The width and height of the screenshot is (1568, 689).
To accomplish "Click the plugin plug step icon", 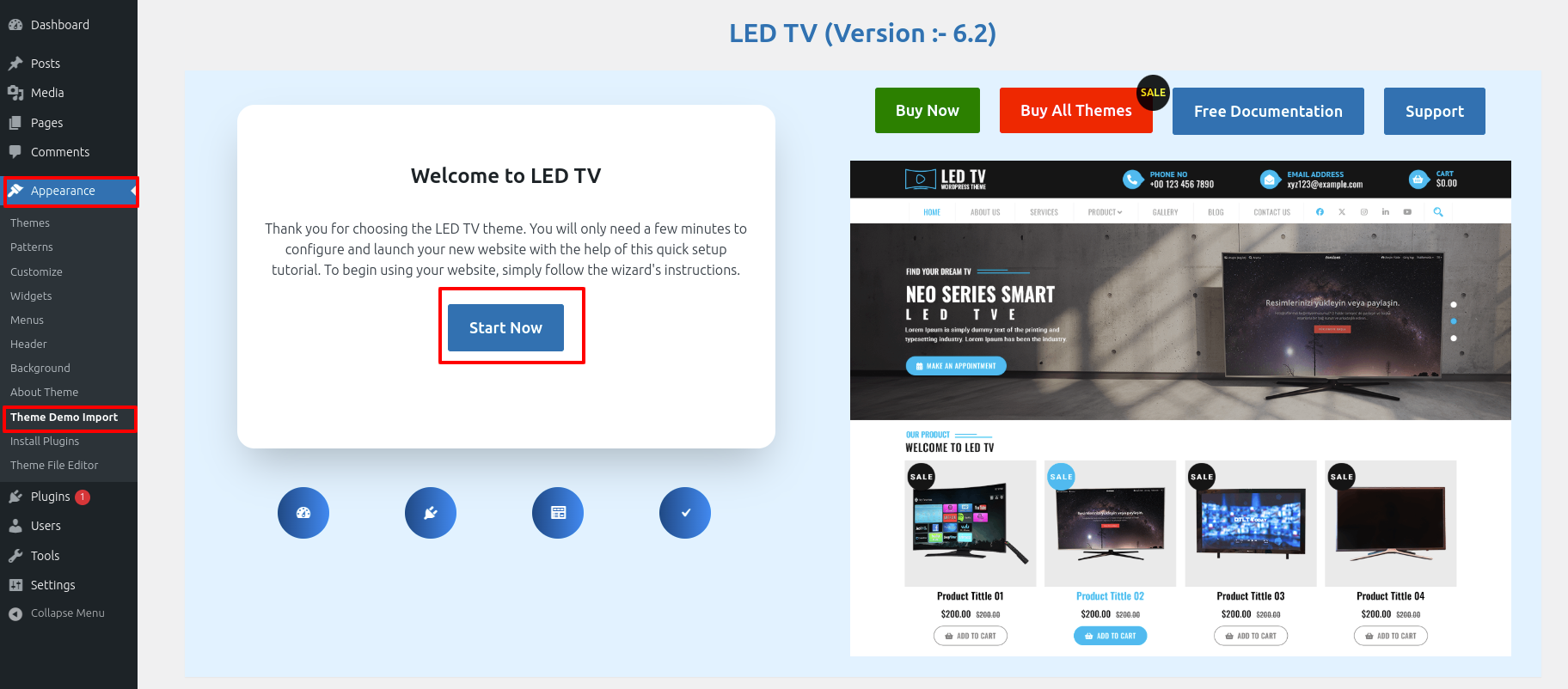I will 431,513.
